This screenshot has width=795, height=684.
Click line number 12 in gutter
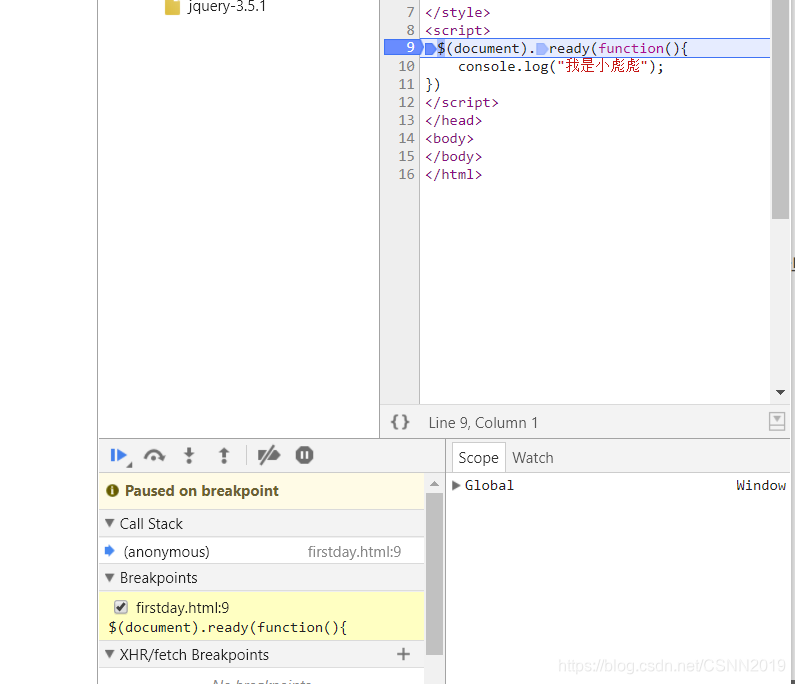(406, 102)
